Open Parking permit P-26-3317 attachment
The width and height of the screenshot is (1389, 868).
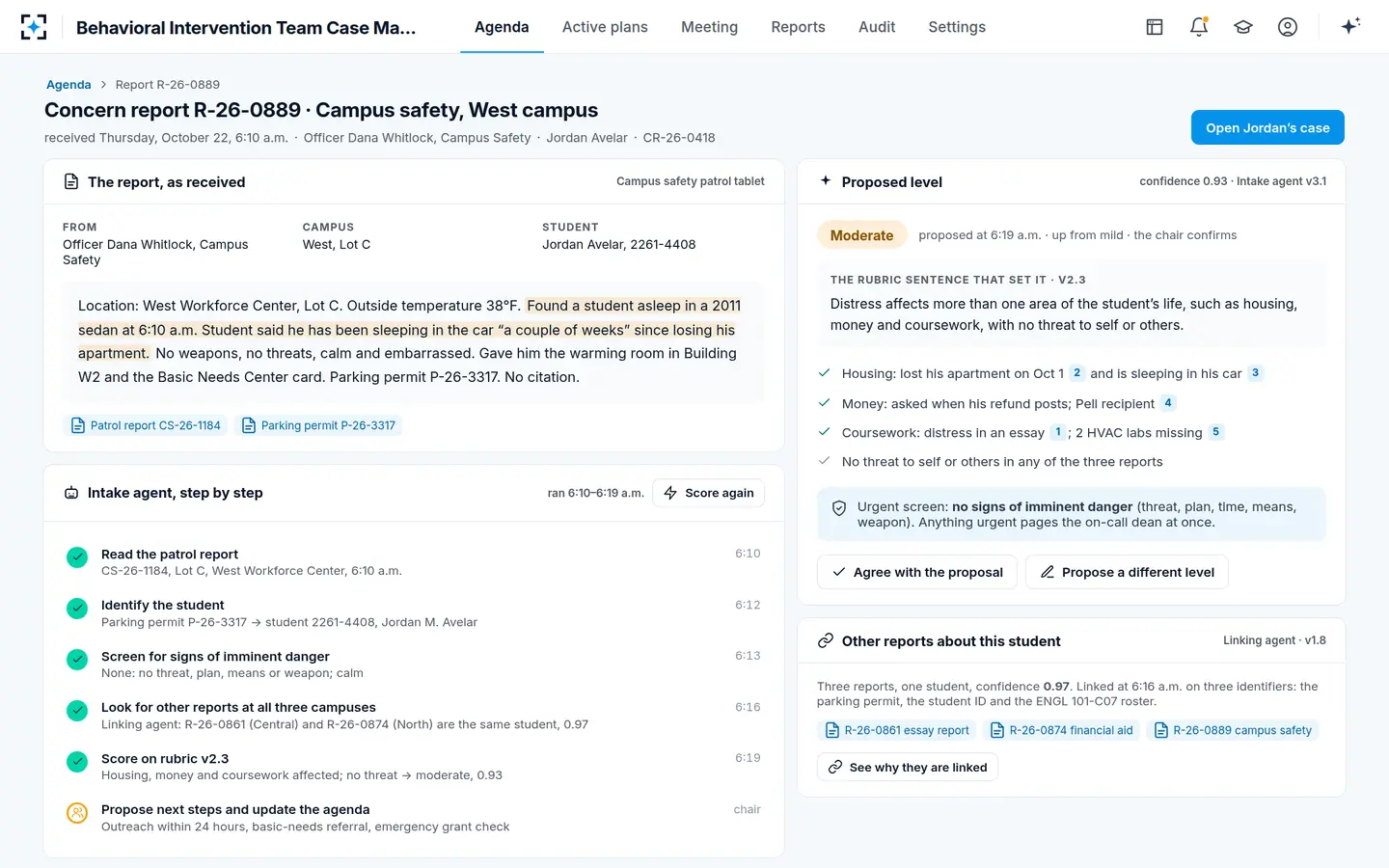pyautogui.click(x=318, y=425)
